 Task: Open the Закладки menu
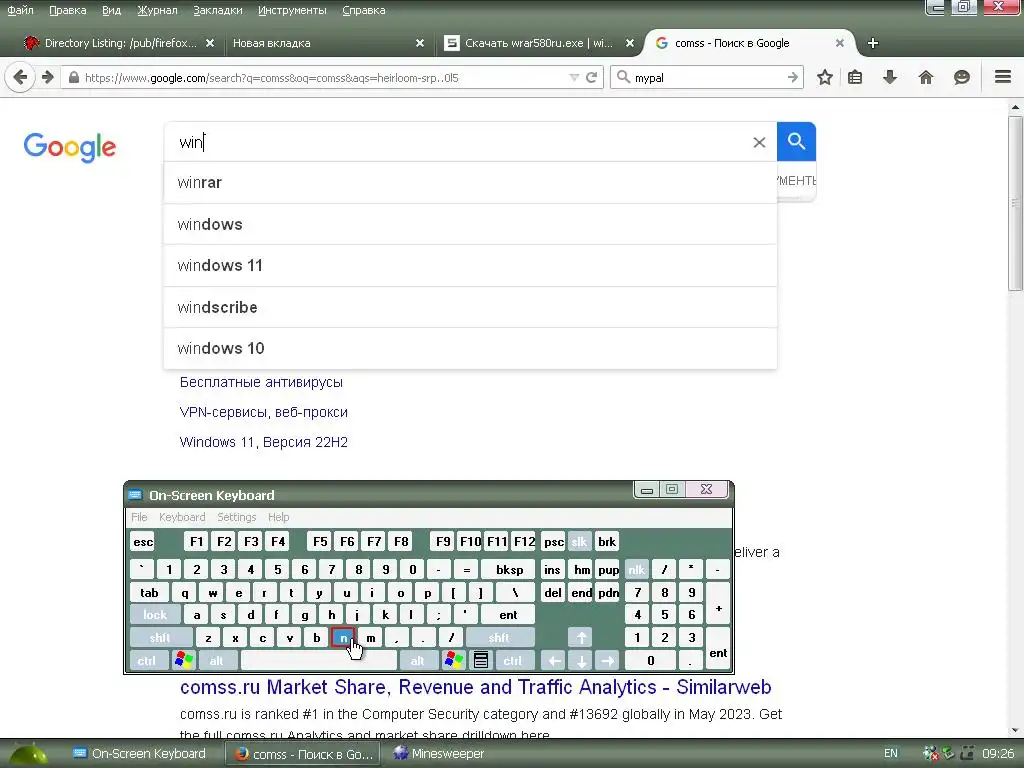coord(217,10)
